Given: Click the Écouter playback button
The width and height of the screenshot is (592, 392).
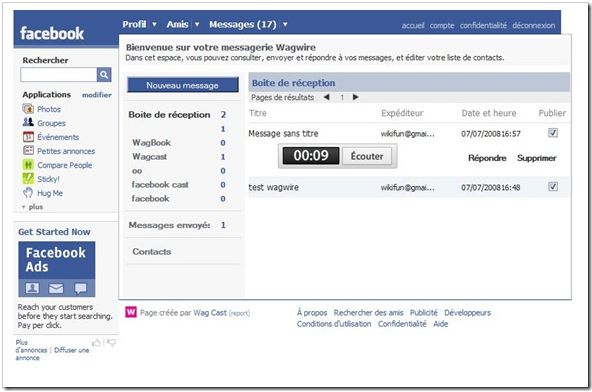Looking at the screenshot, I should pyautogui.click(x=367, y=156).
